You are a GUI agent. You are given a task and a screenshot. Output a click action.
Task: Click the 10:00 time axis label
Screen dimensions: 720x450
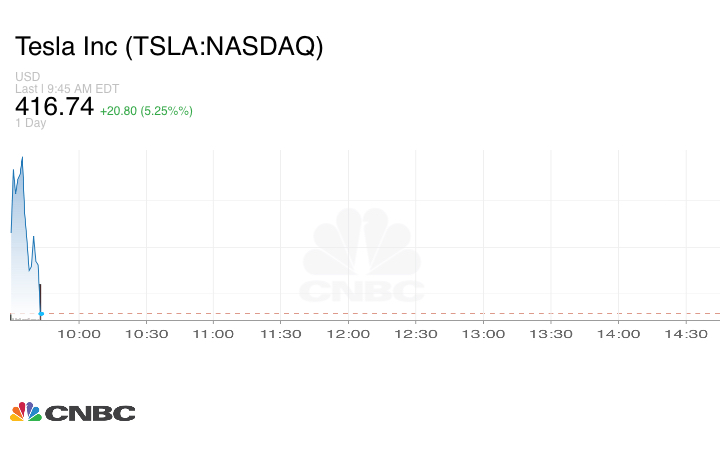[79, 334]
